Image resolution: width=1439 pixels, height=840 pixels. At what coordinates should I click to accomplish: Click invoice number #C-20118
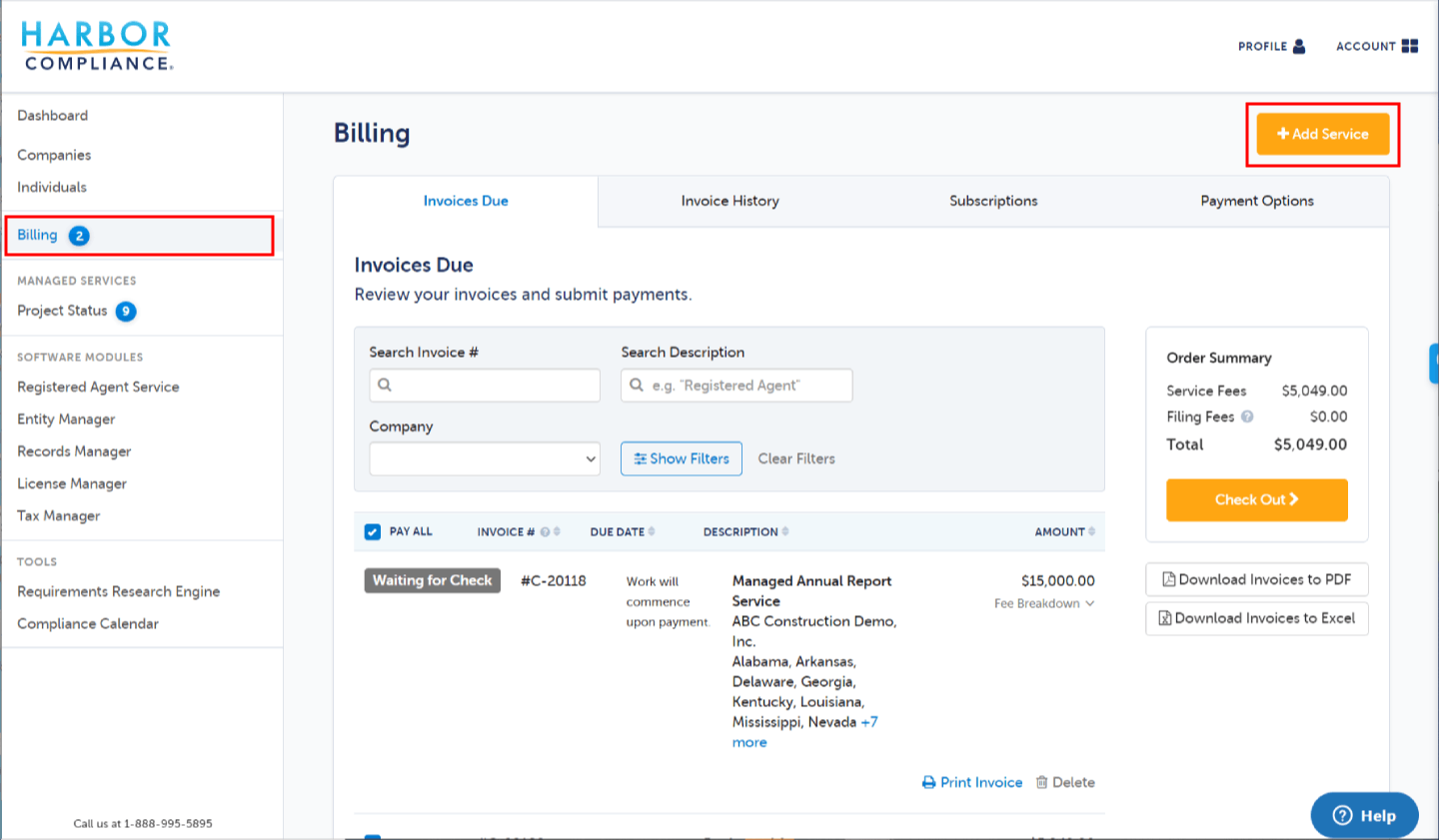click(554, 581)
